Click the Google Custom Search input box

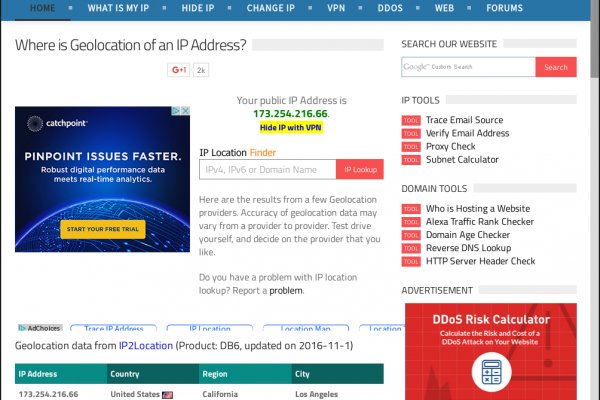(468, 67)
